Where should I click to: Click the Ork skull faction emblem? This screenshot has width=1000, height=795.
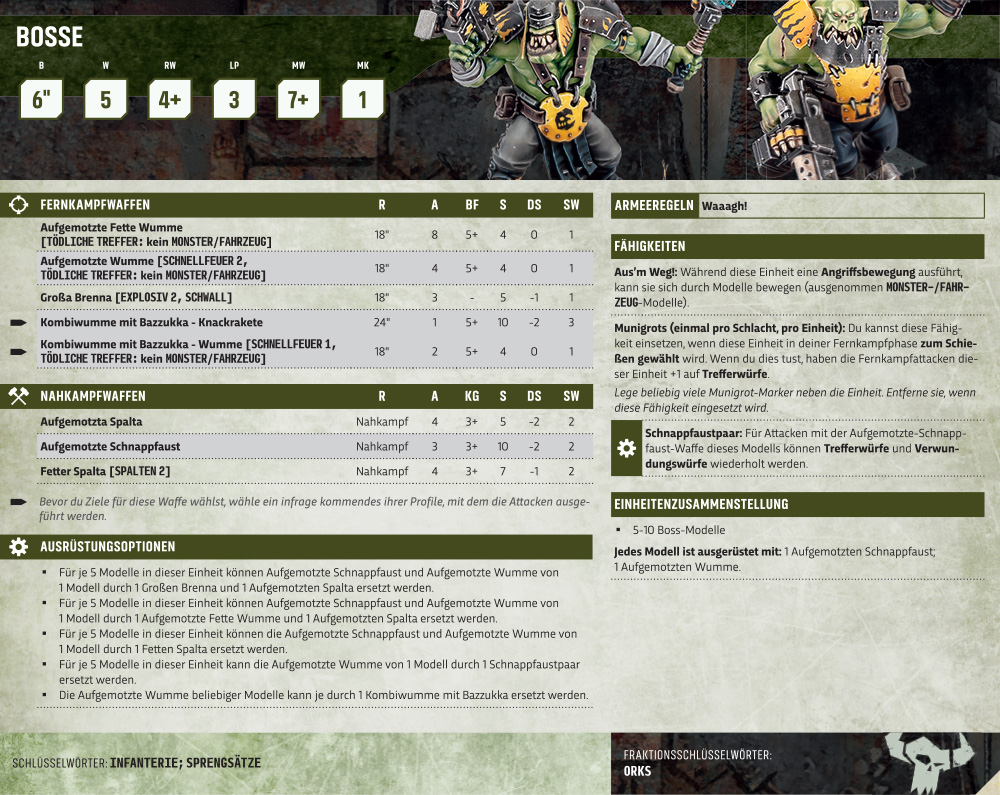(x=930, y=762)
